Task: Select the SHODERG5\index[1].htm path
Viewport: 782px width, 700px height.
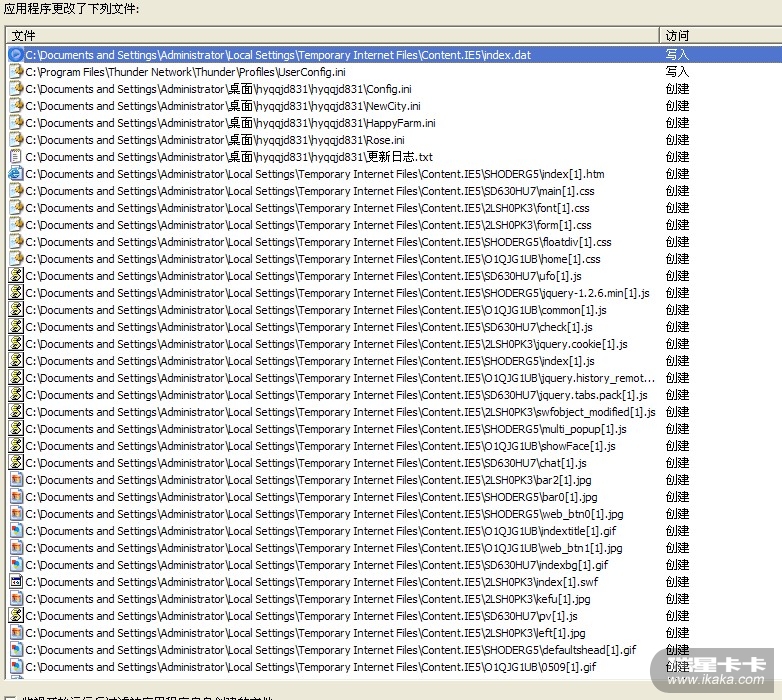Action: tap(315, 174)
